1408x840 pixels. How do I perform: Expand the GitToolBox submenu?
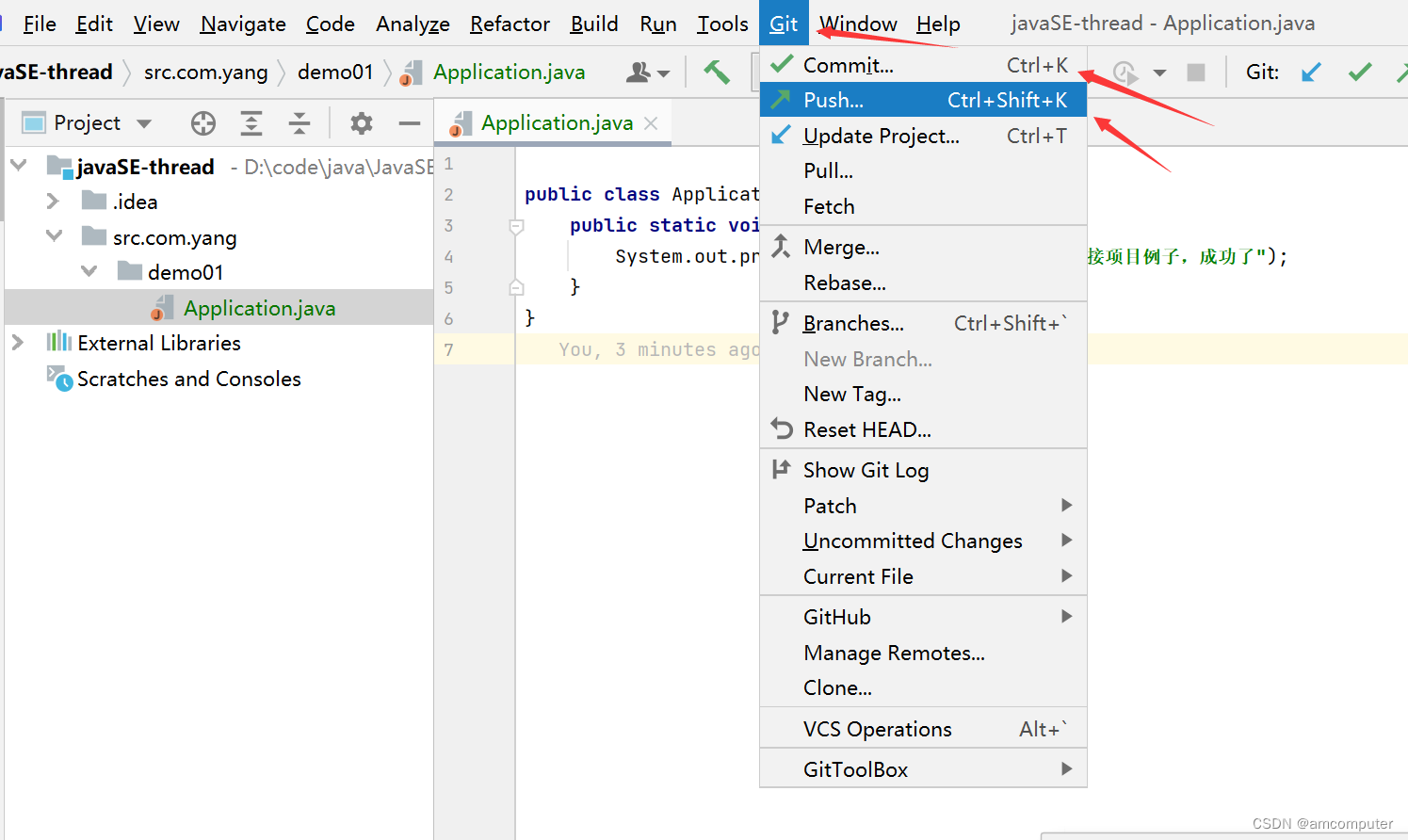click(1067, 768)
